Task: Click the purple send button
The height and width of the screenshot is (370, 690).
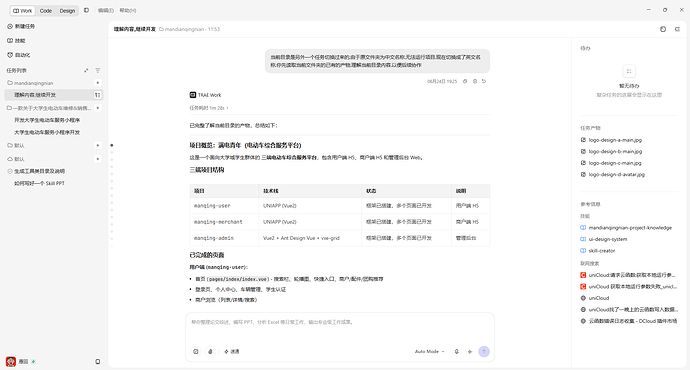Action: click(x=484, y=352)
